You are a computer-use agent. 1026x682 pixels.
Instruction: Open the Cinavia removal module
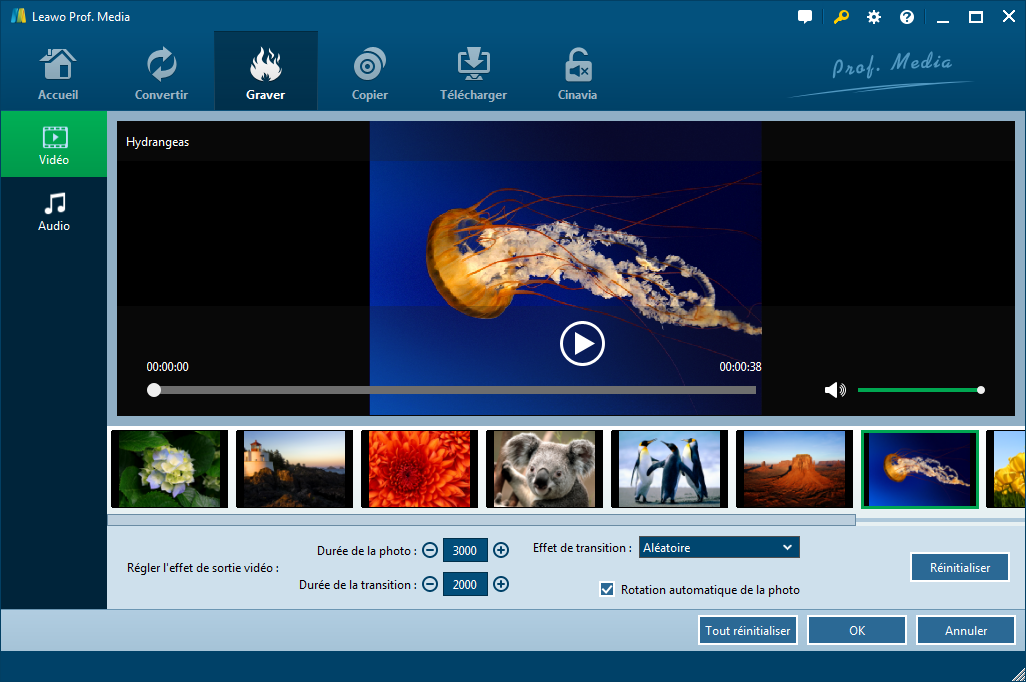point(577,73)
